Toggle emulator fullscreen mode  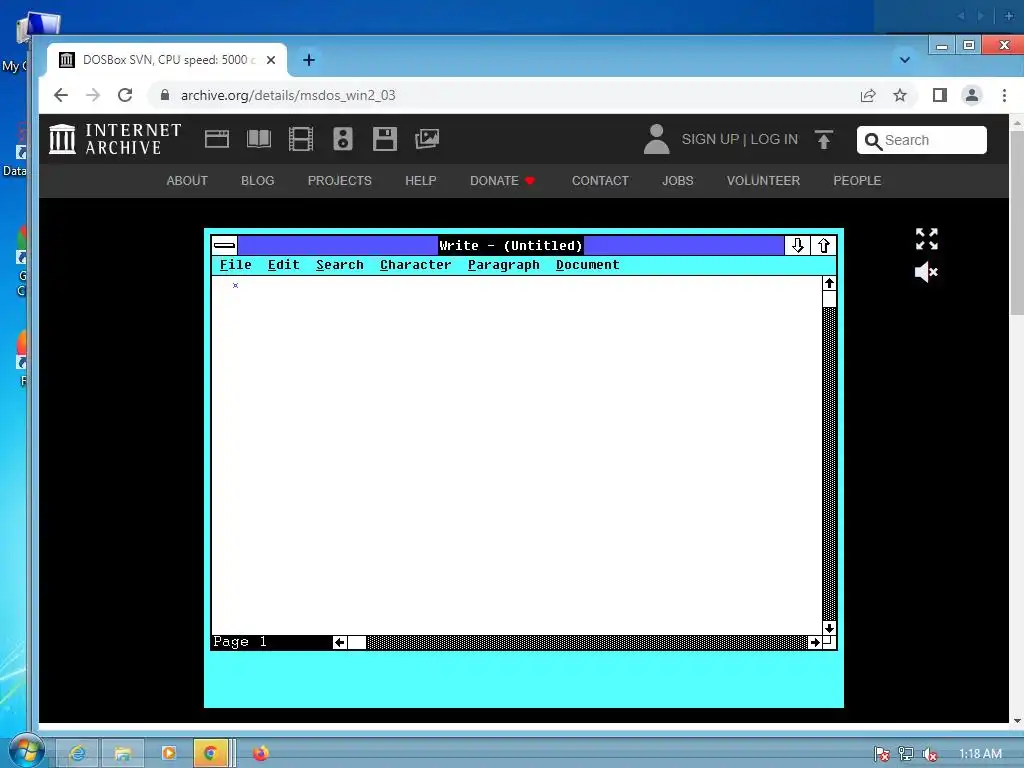[926, 239]
